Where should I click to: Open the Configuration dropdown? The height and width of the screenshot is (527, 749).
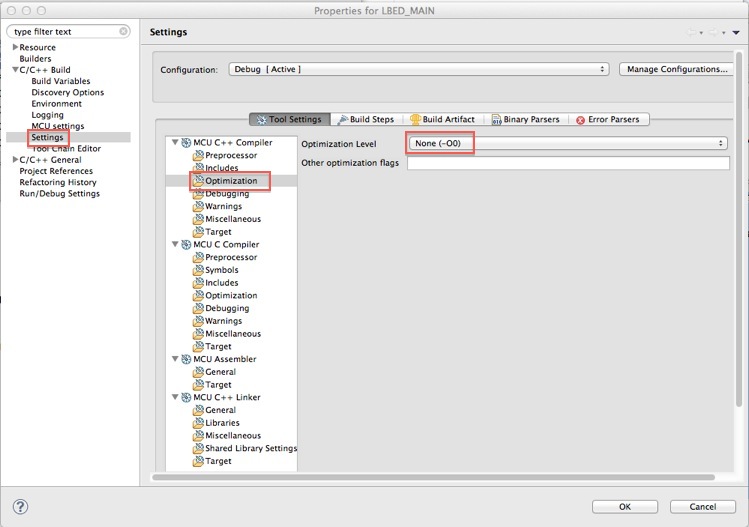pyautogui.click(x=419, y=69)
